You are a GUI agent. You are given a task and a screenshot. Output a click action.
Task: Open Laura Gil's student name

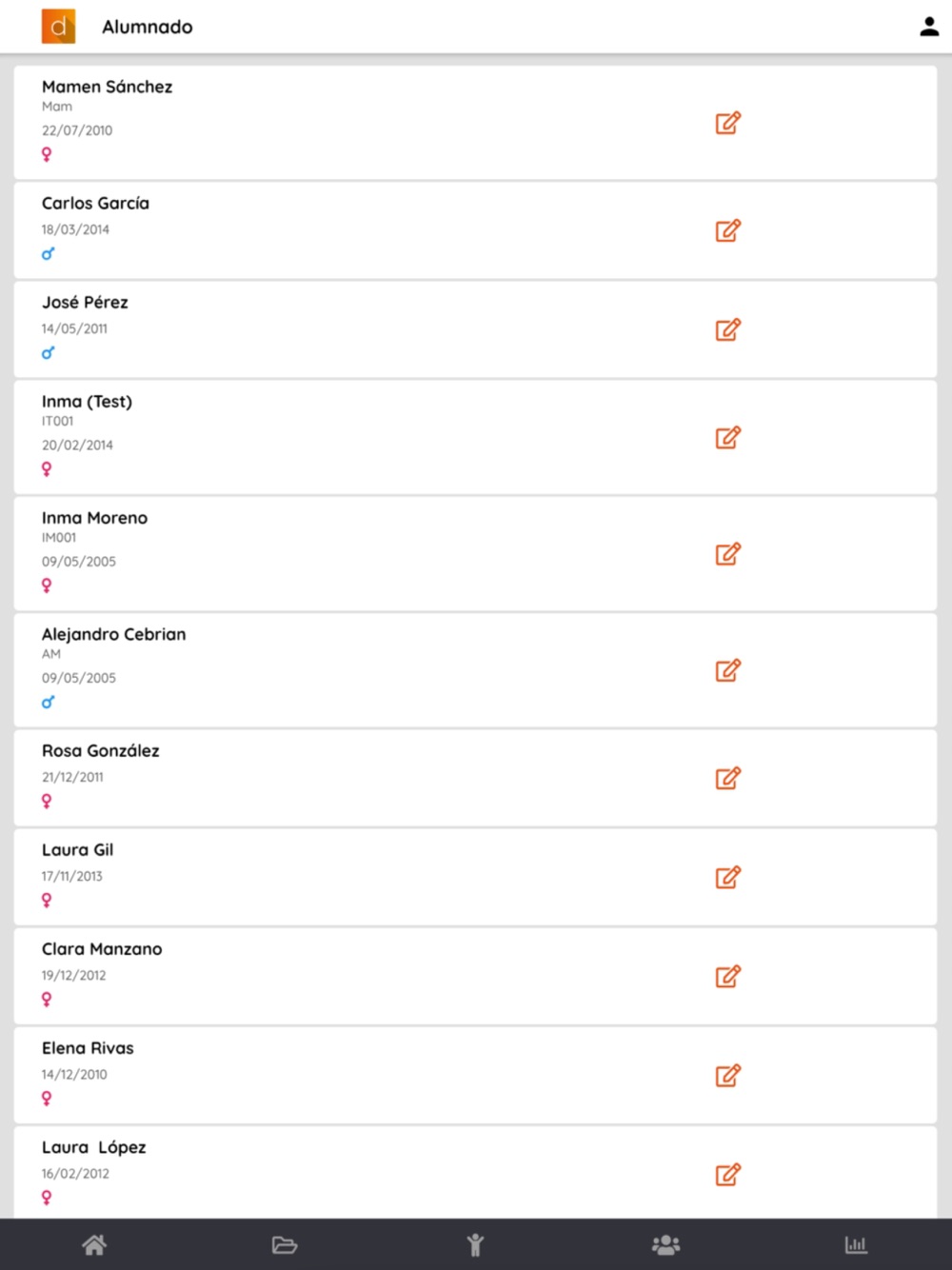click(77, 850)
